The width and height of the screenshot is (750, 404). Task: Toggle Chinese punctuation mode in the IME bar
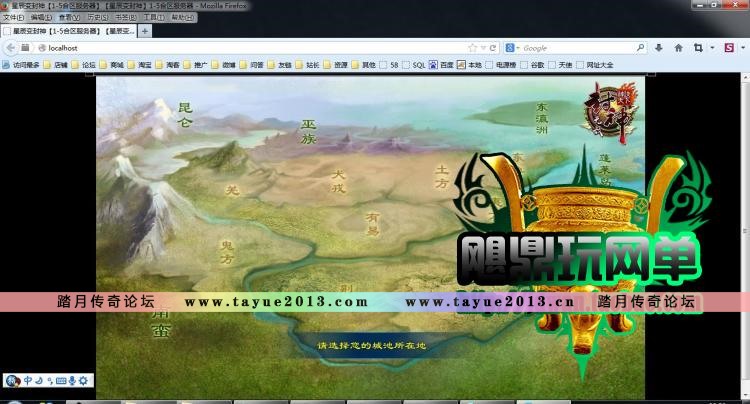(x=50, y=382)
